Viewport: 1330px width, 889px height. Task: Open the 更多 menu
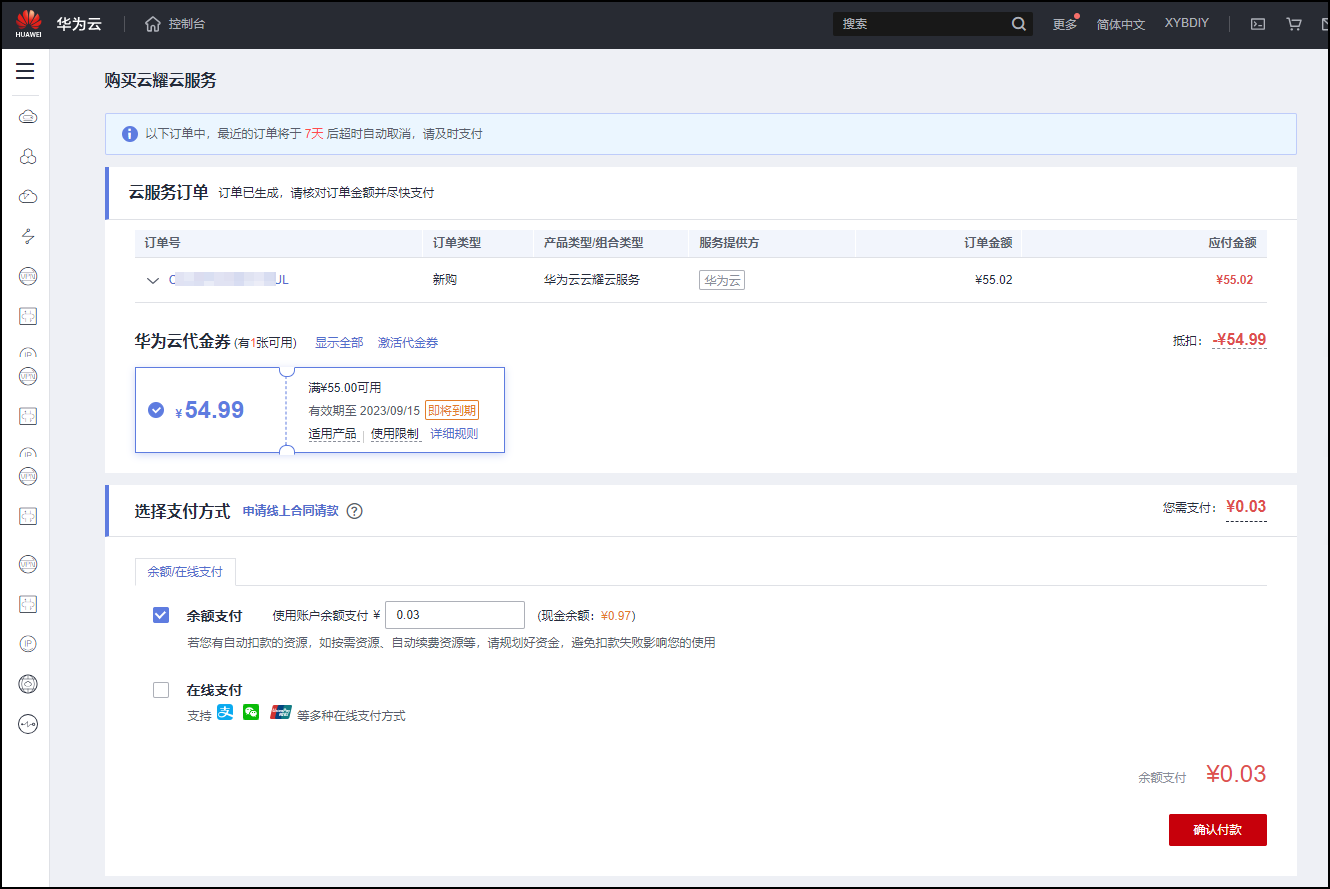point(1065,24)
